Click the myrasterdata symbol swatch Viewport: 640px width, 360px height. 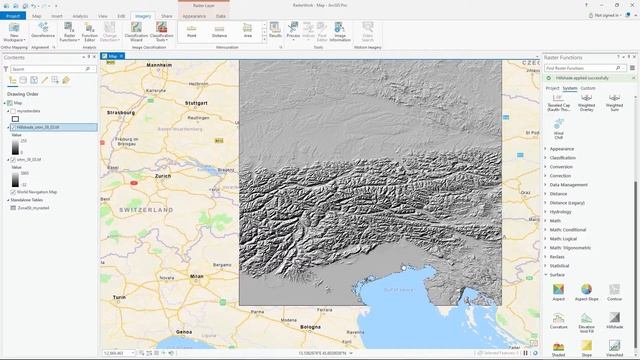(16, 119)
